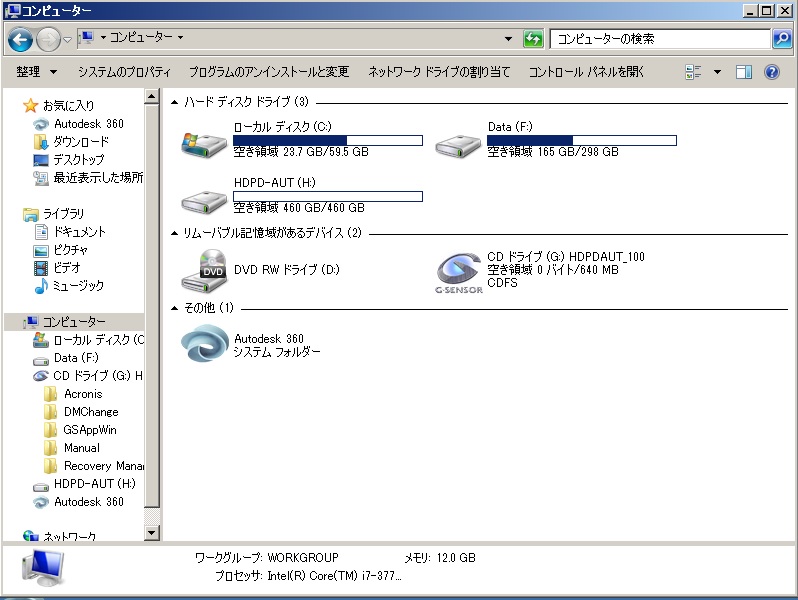Click the navigation pane scroll up arrow
This screenshot has width=798, height=600.
152,96
